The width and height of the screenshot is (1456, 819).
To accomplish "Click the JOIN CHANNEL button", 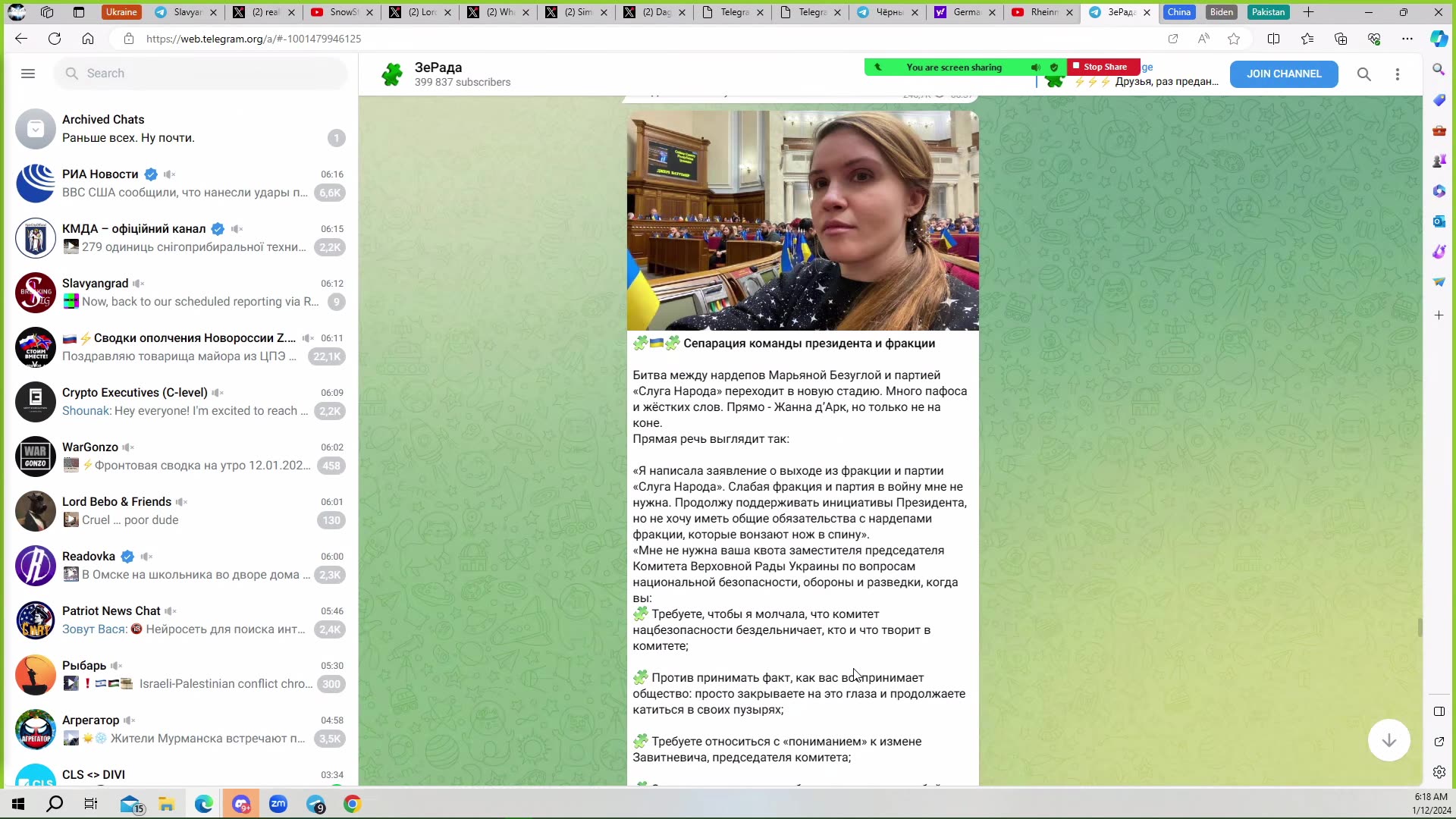I will pyautogui.click(x=1283, y=74).
